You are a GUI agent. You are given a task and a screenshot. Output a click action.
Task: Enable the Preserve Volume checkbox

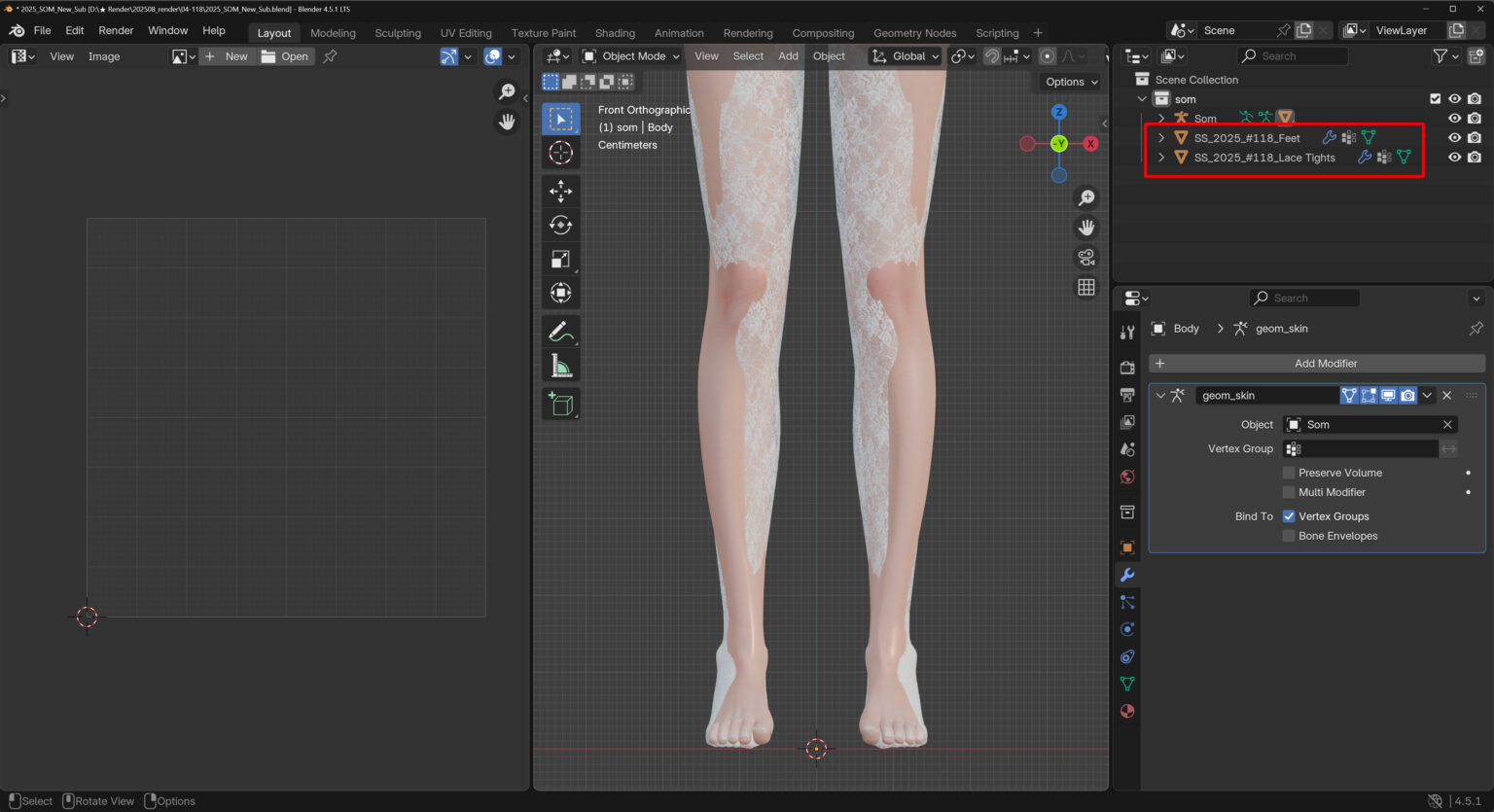tap(1289, 473)
